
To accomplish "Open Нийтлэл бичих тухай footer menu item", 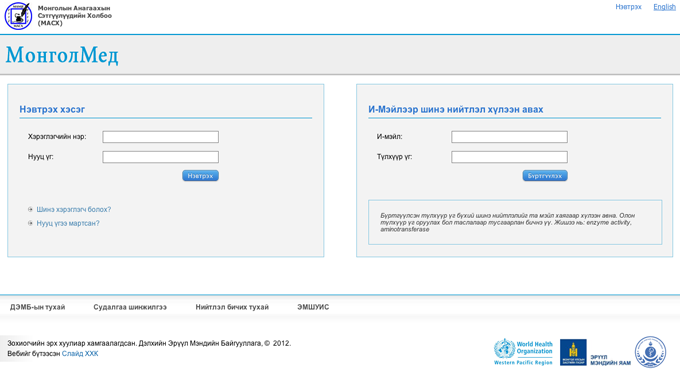I will (232, 307).
